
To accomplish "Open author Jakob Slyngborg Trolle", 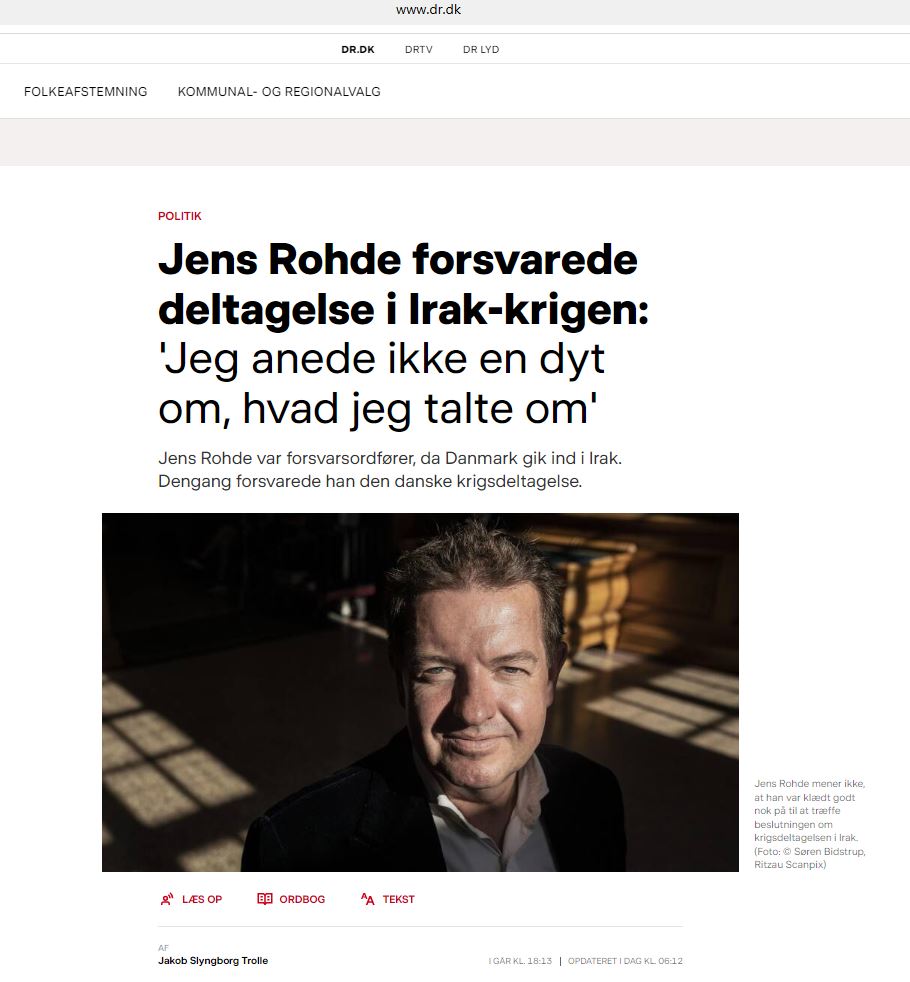I will pyautogui.click(x=213, y=961).
